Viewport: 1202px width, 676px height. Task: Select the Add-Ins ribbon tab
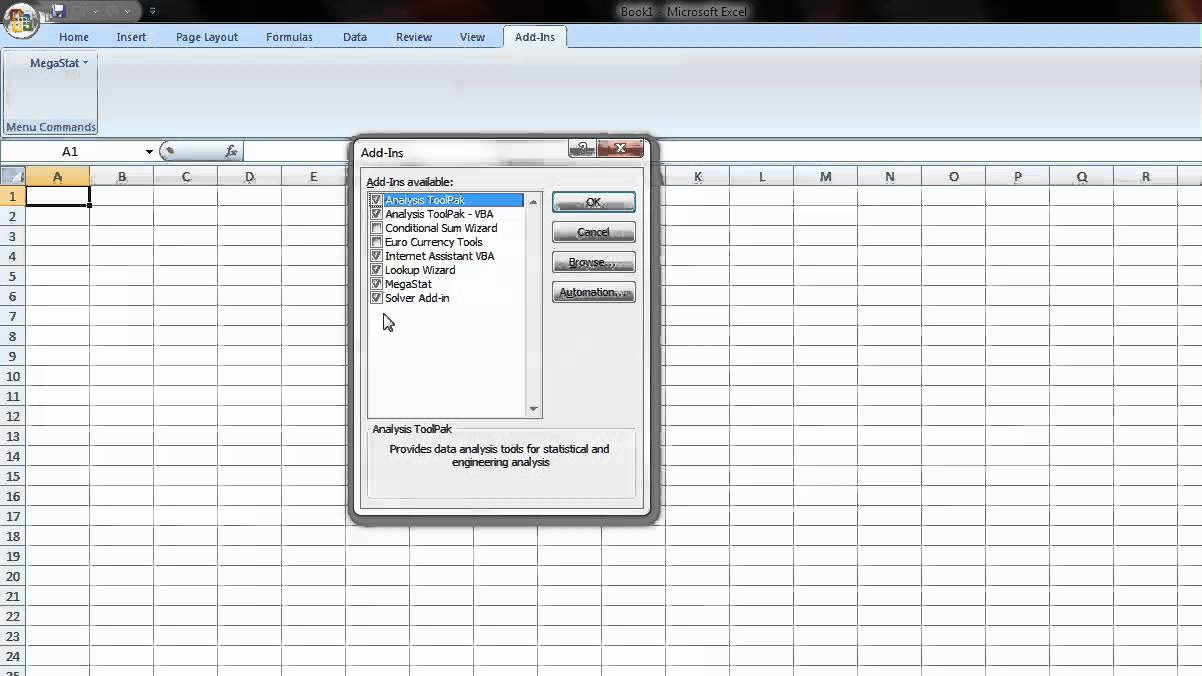pos(535,37)
